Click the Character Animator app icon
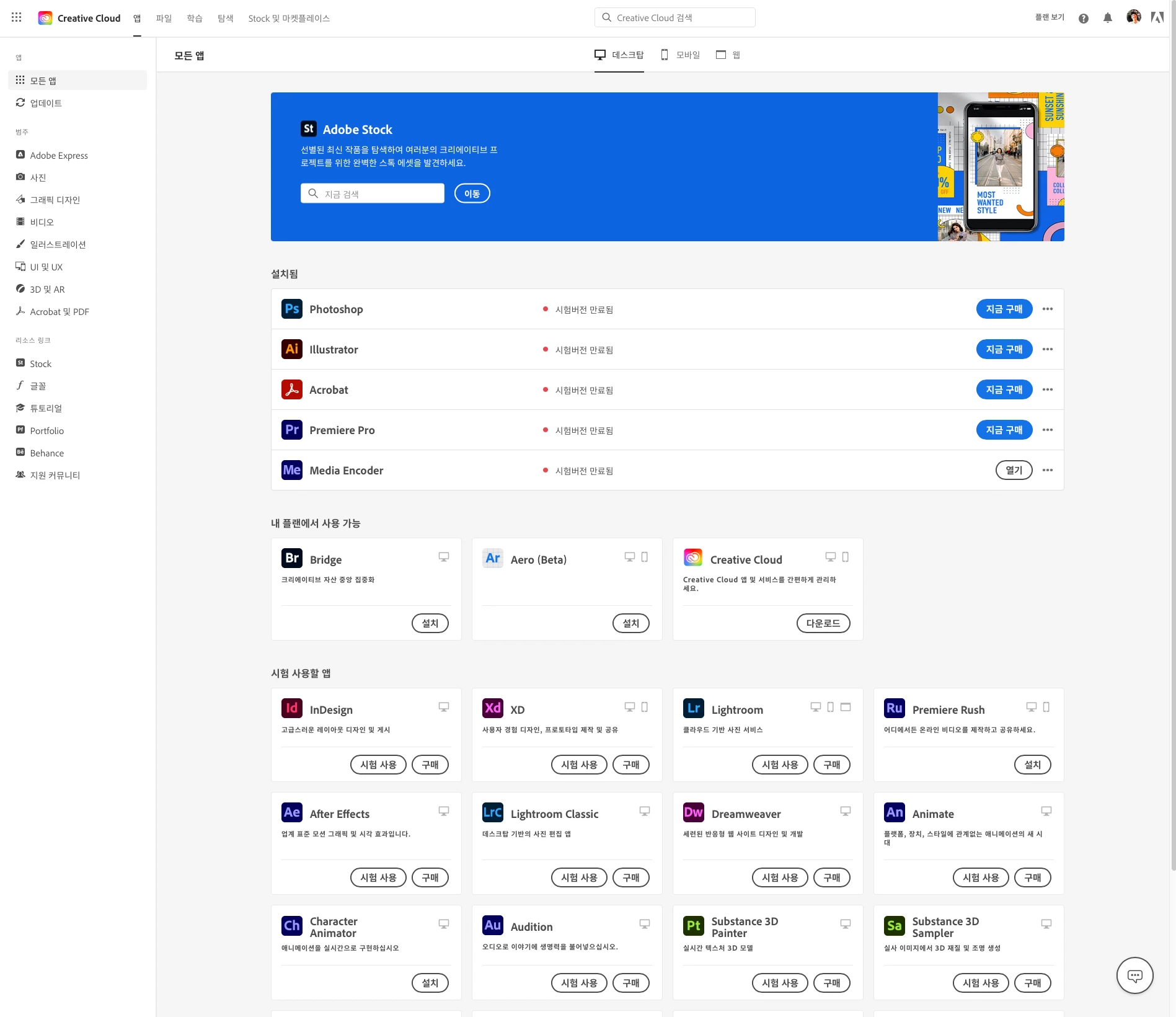This screenshot has width=1176, height=1017. tap(292, 926)
